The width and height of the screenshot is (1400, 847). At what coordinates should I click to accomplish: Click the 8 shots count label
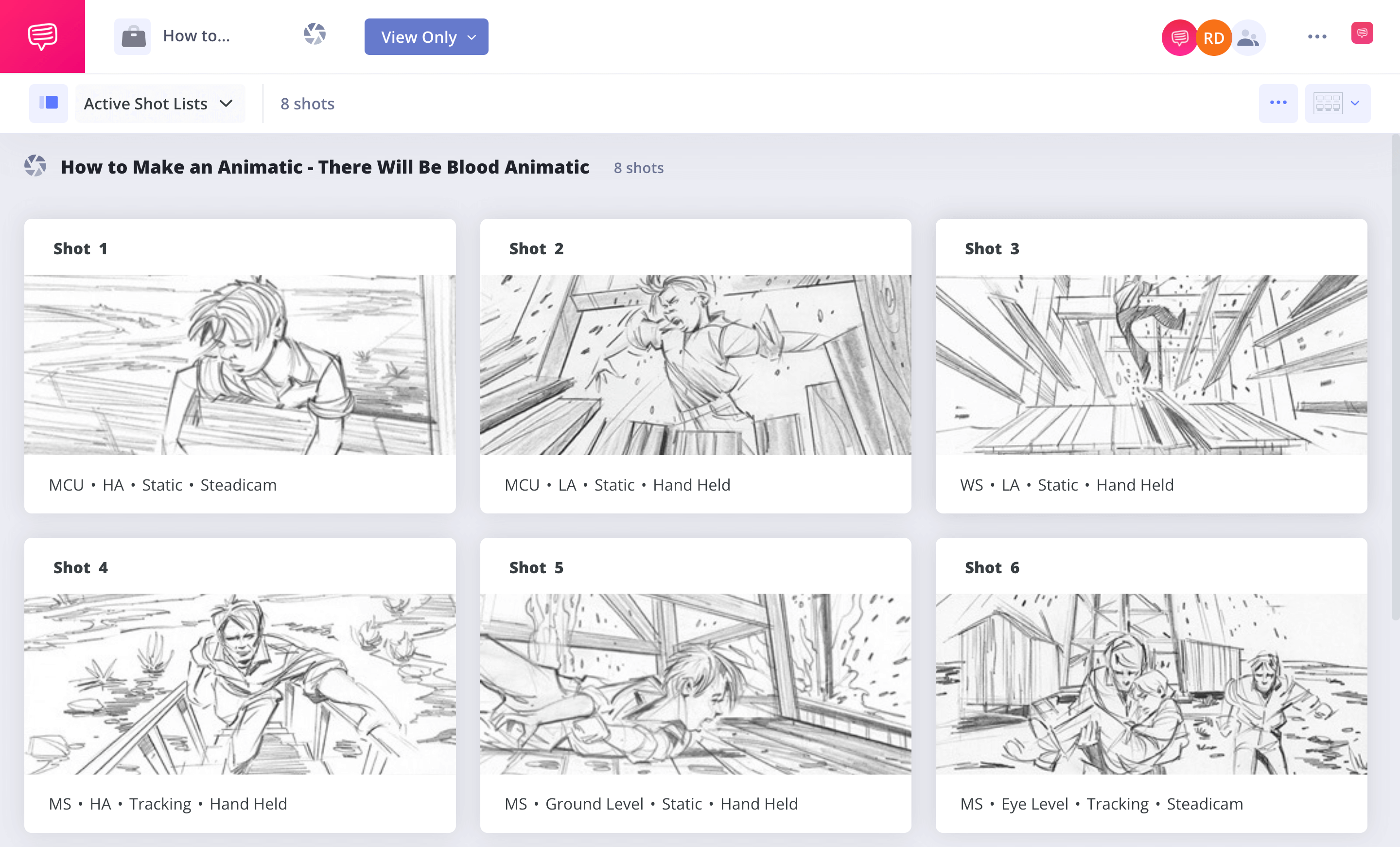tap(307, 103)
